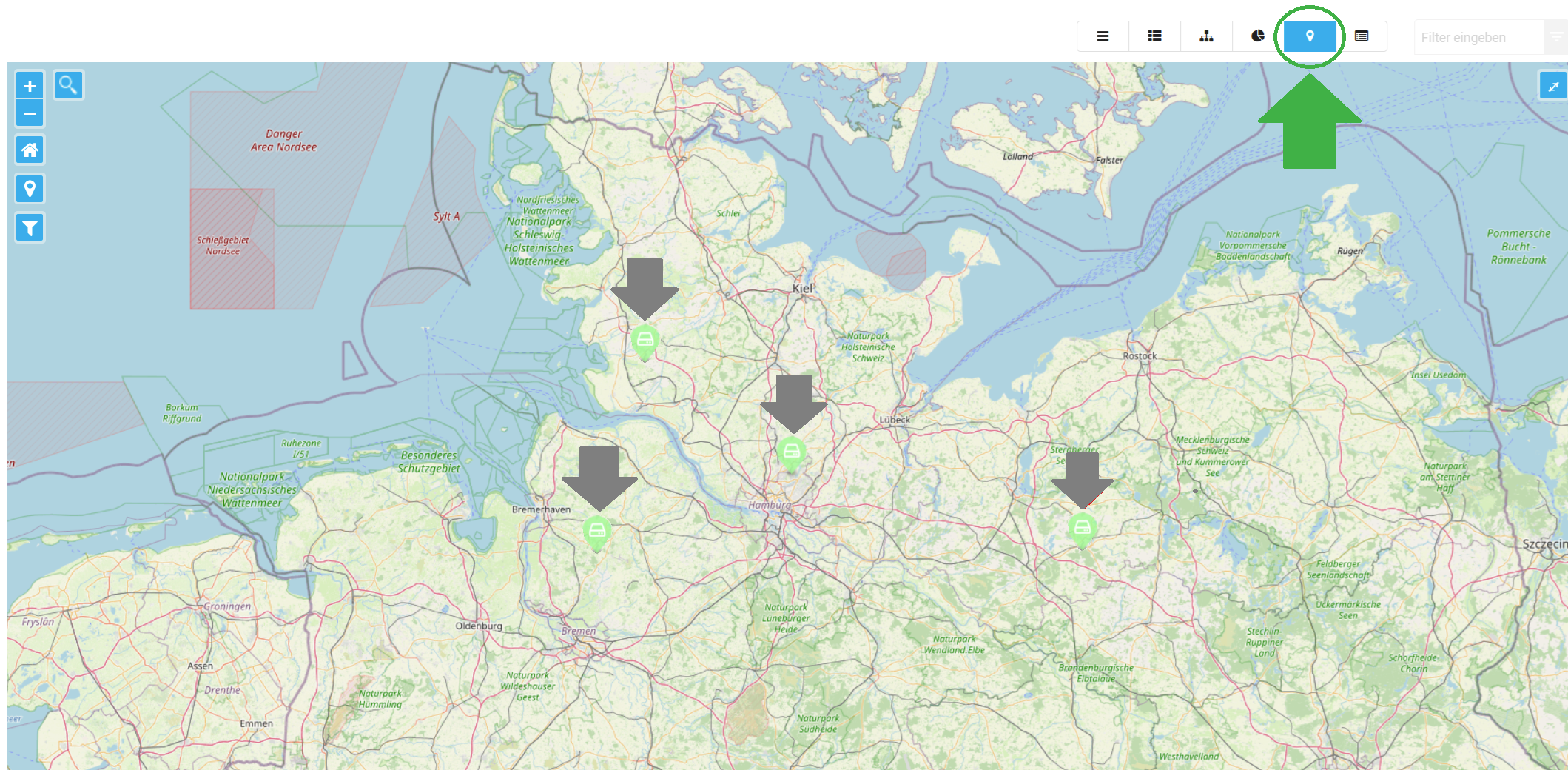This screenshot has width=1568, height=770.
Task: Select vehicle marker north of Hamburg
Action: [x=791, y=452]
